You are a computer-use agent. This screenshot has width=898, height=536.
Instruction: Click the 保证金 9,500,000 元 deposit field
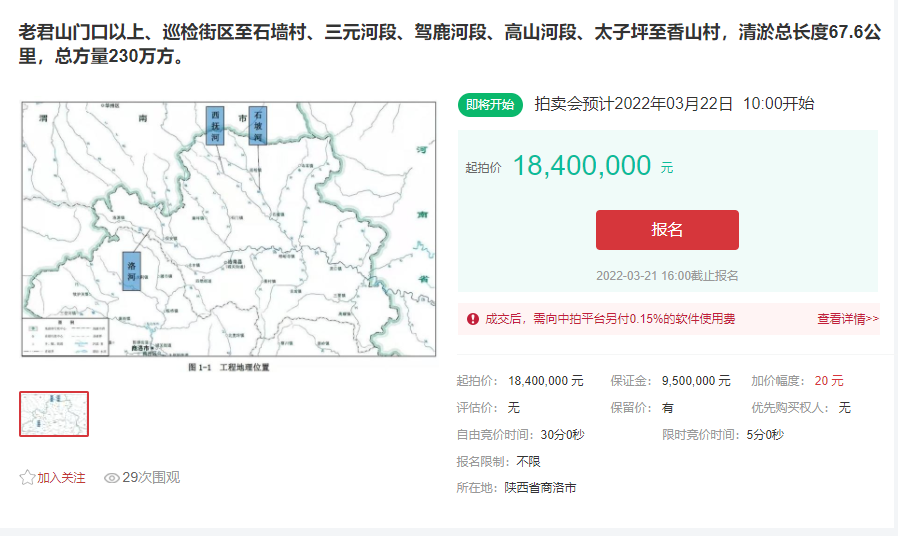point(670,381)
